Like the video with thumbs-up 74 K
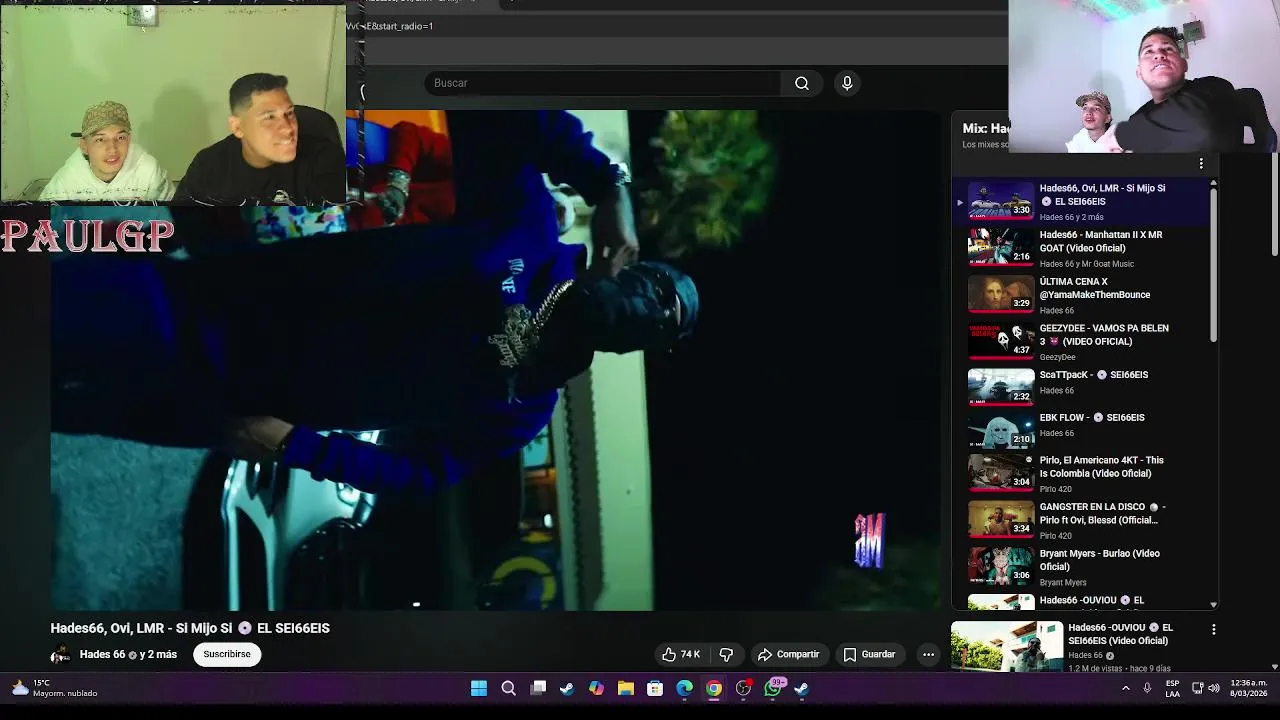 [x=681, y=654]
